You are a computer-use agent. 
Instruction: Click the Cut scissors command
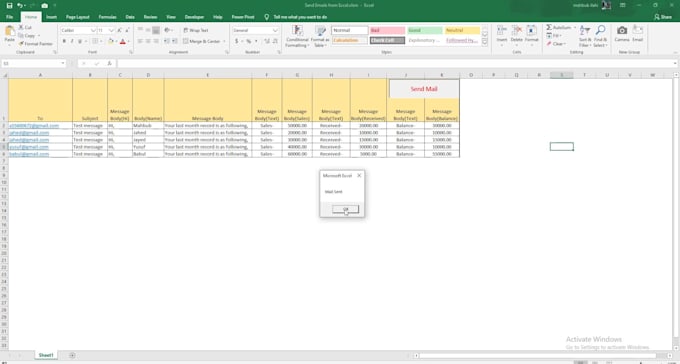pyautogui.click(x=25, y=27)
